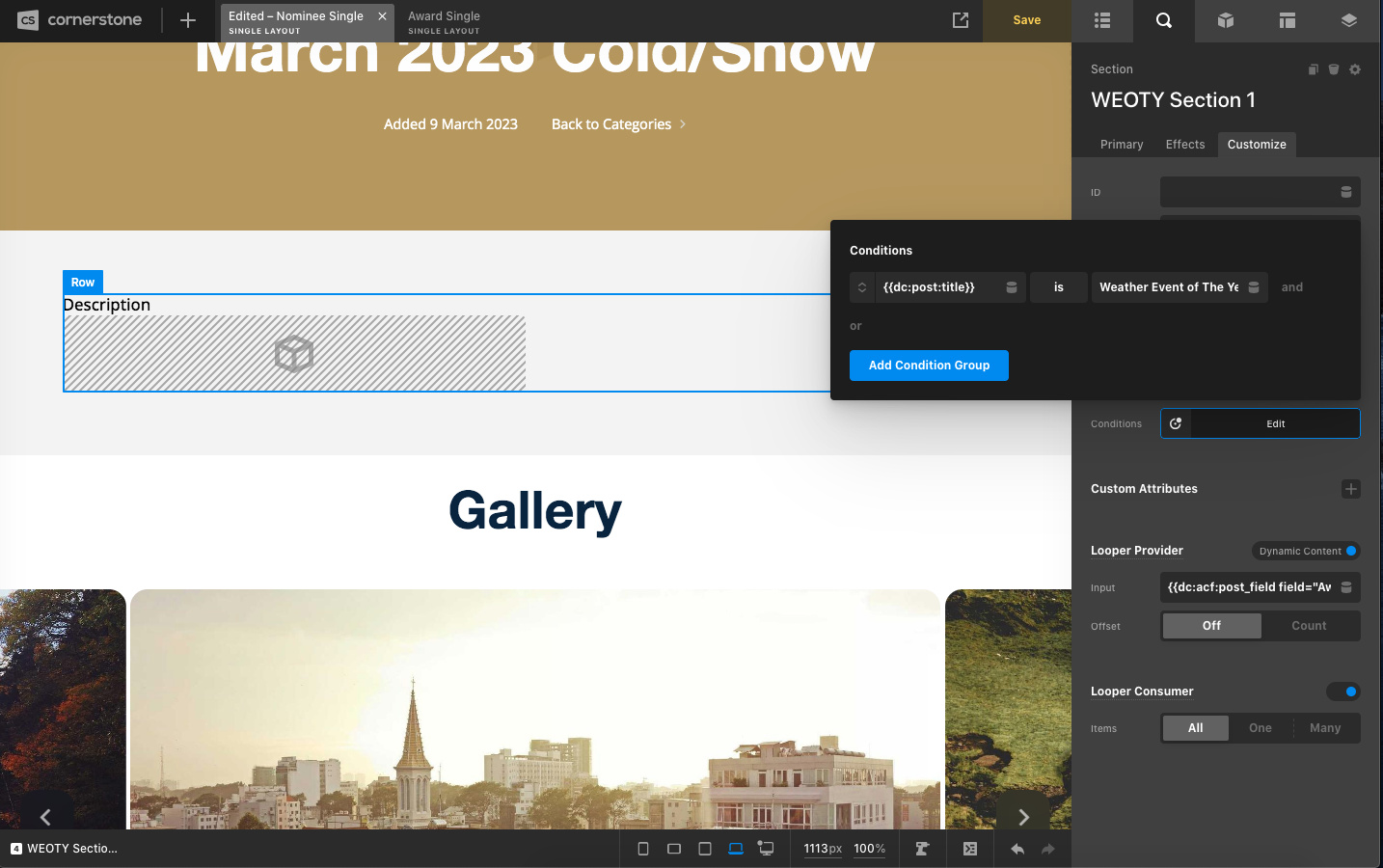Add a new Custom Attribute
Image resolution: width=1383 pixels, height=868 pixels.
[x=1350, y=489]
